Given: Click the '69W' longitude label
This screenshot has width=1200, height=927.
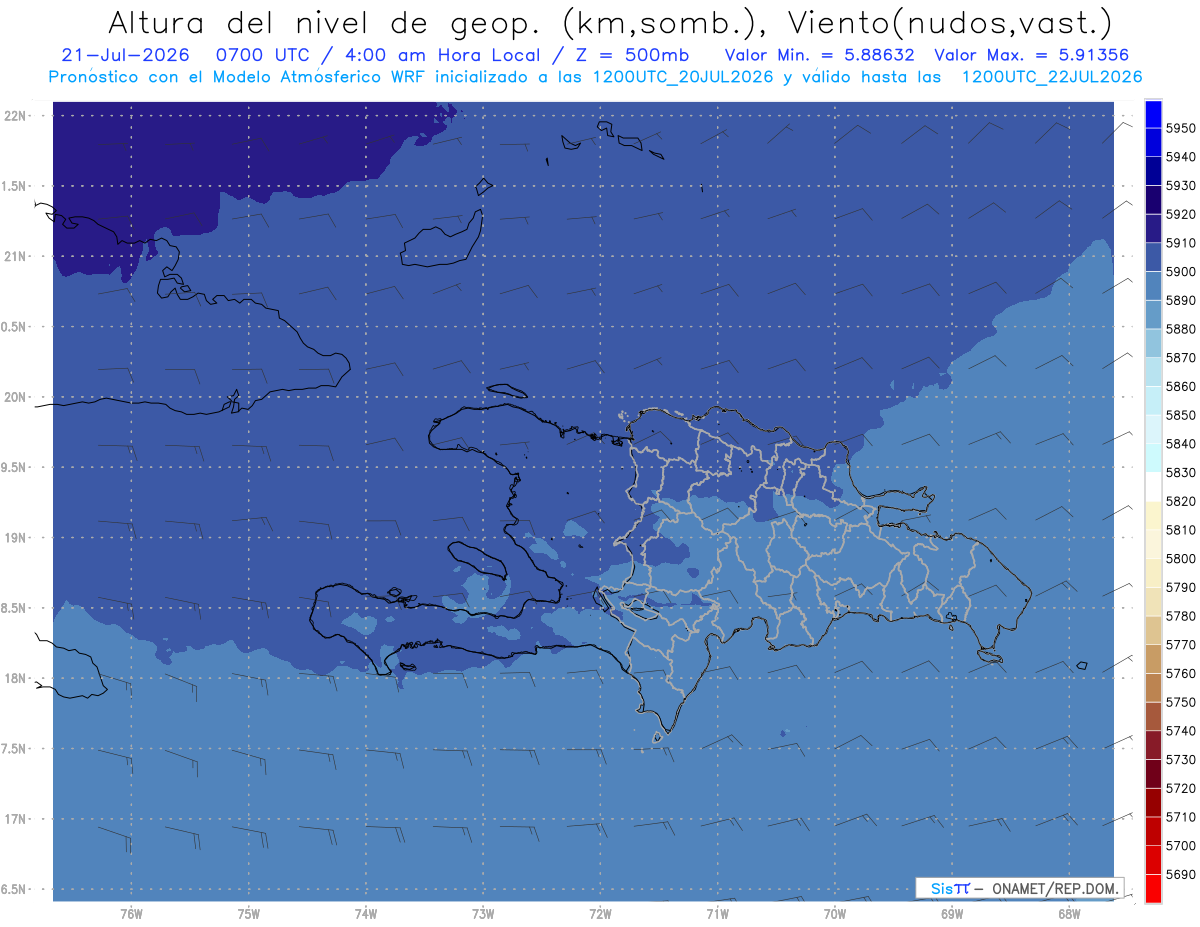Looking at the screenshot, I should 952,914.
